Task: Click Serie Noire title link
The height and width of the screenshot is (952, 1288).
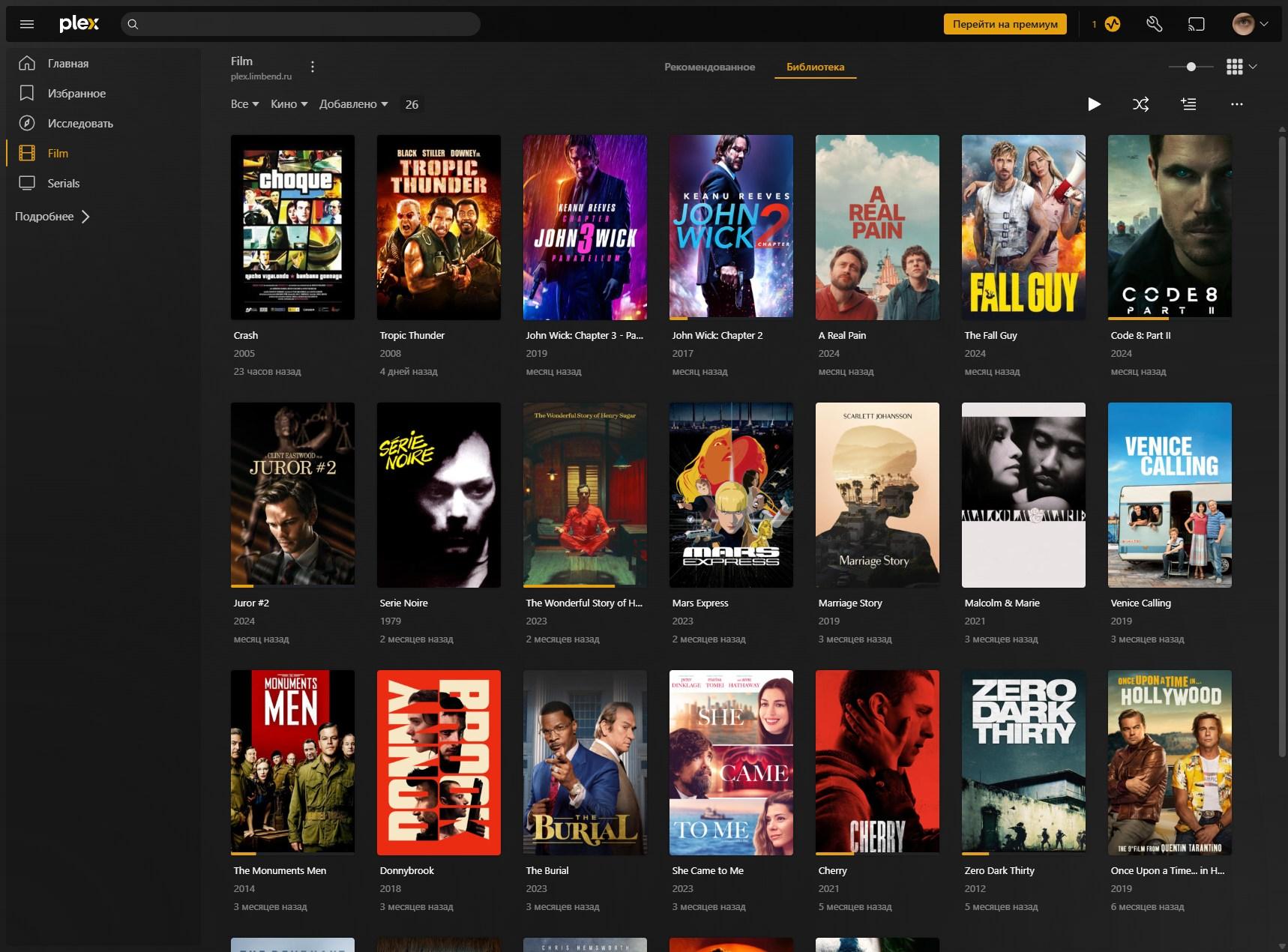Action: coord(404,603)
